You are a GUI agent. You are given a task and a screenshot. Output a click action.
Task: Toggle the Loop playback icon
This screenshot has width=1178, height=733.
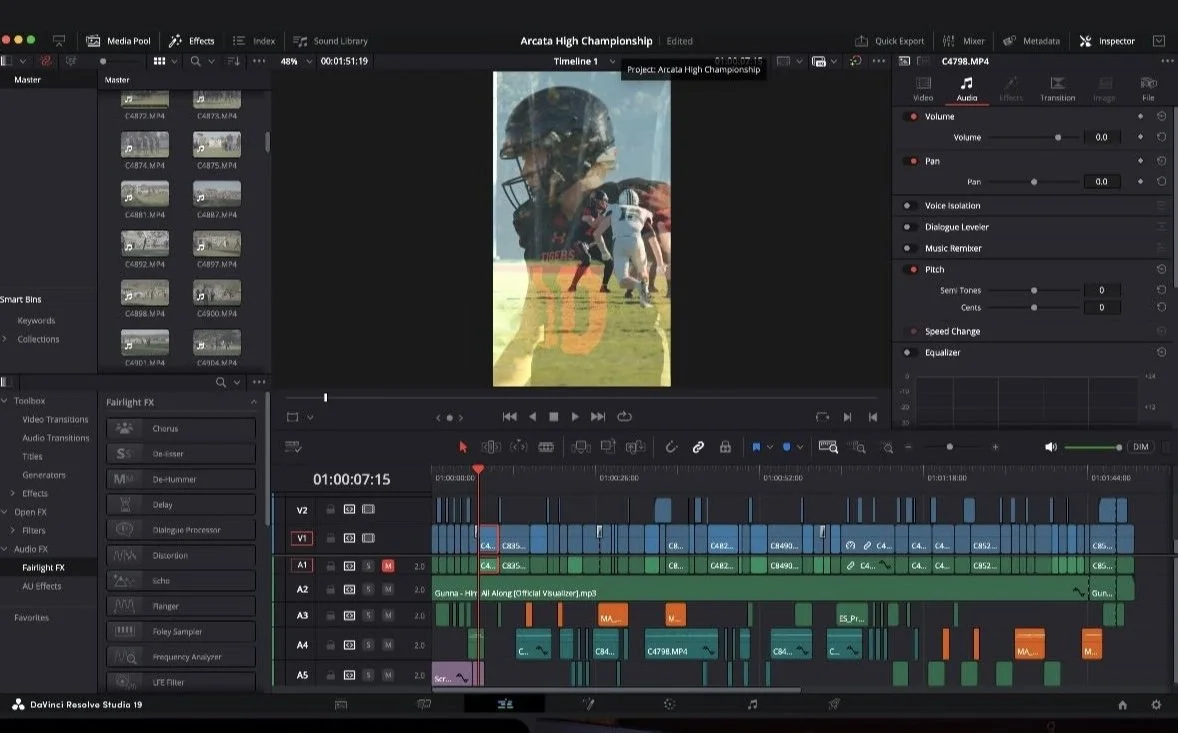pyautogui.click(x=624, y=417)
